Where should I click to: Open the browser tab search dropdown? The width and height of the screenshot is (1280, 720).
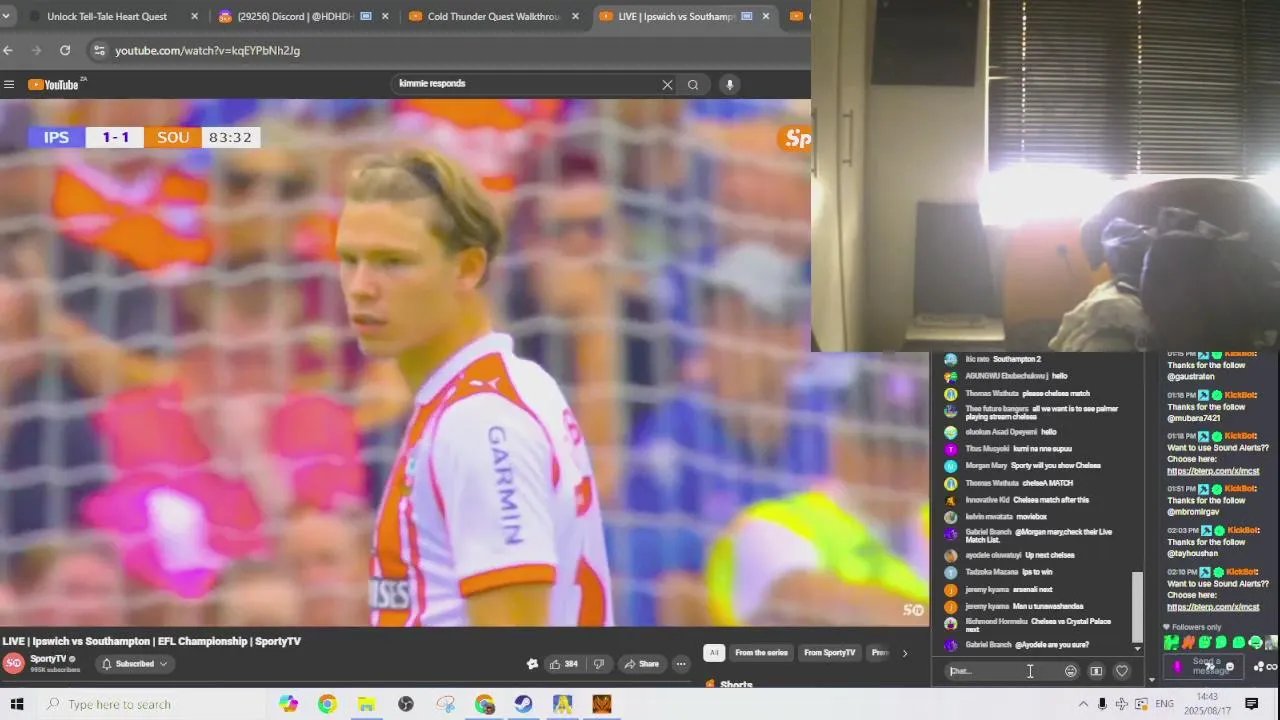point(6,16)
